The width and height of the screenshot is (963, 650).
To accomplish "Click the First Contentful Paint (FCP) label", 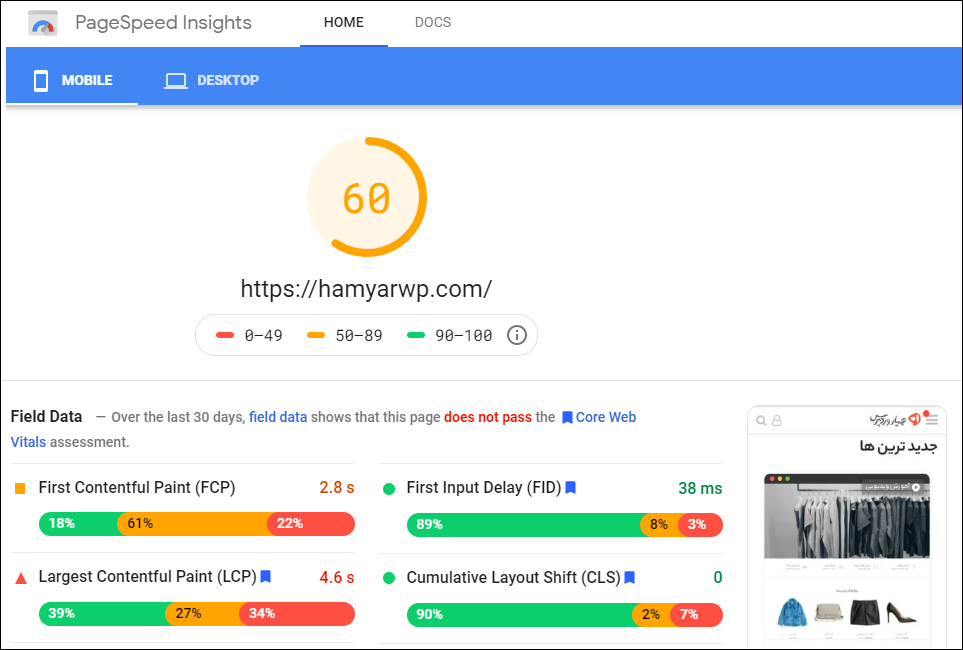I will (x=137, y=488).
